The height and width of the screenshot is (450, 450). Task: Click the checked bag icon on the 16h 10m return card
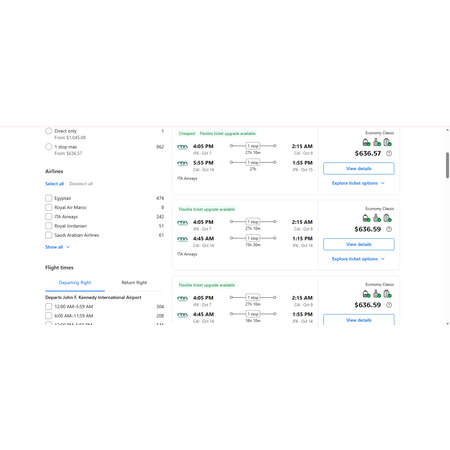pos(387,294)
